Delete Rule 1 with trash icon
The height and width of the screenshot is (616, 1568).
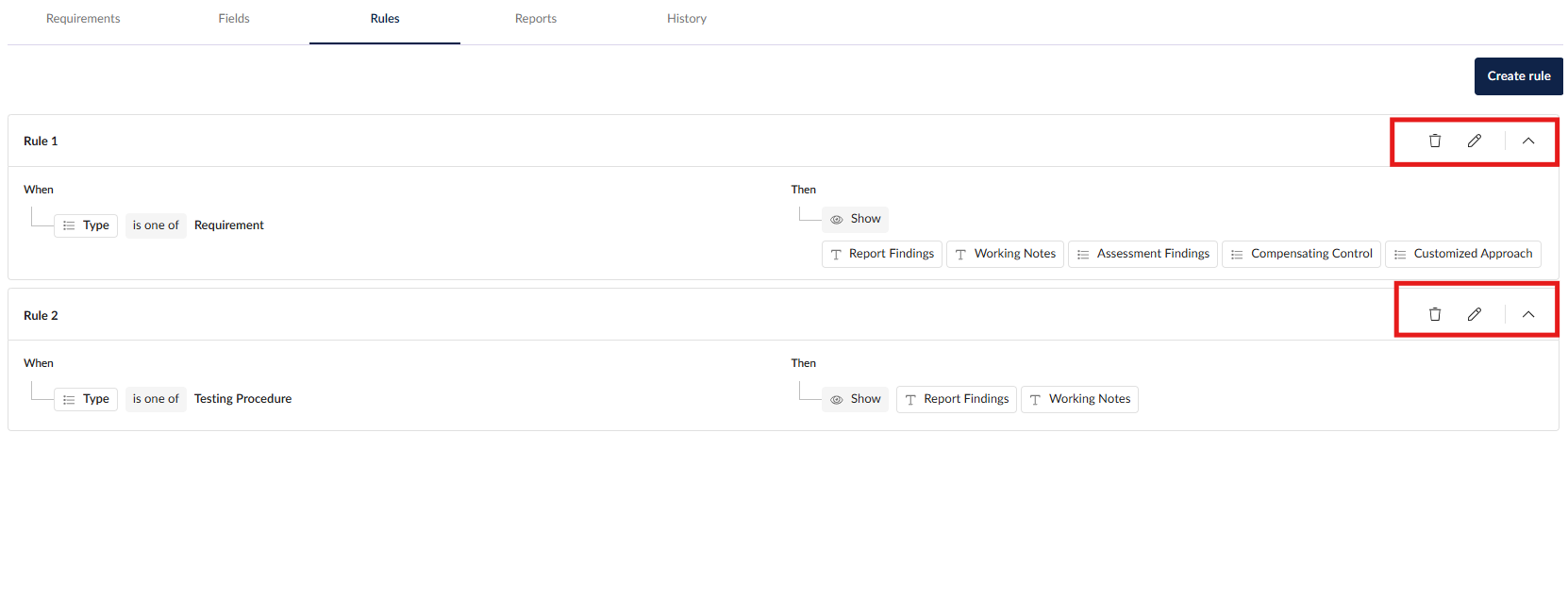[1435, 141]
